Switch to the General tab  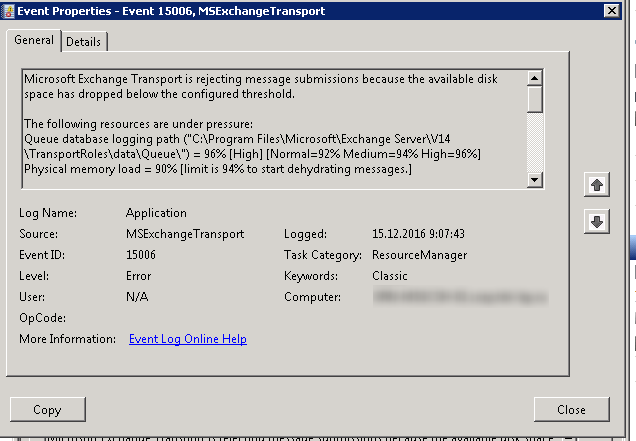(x=34, y=40)
